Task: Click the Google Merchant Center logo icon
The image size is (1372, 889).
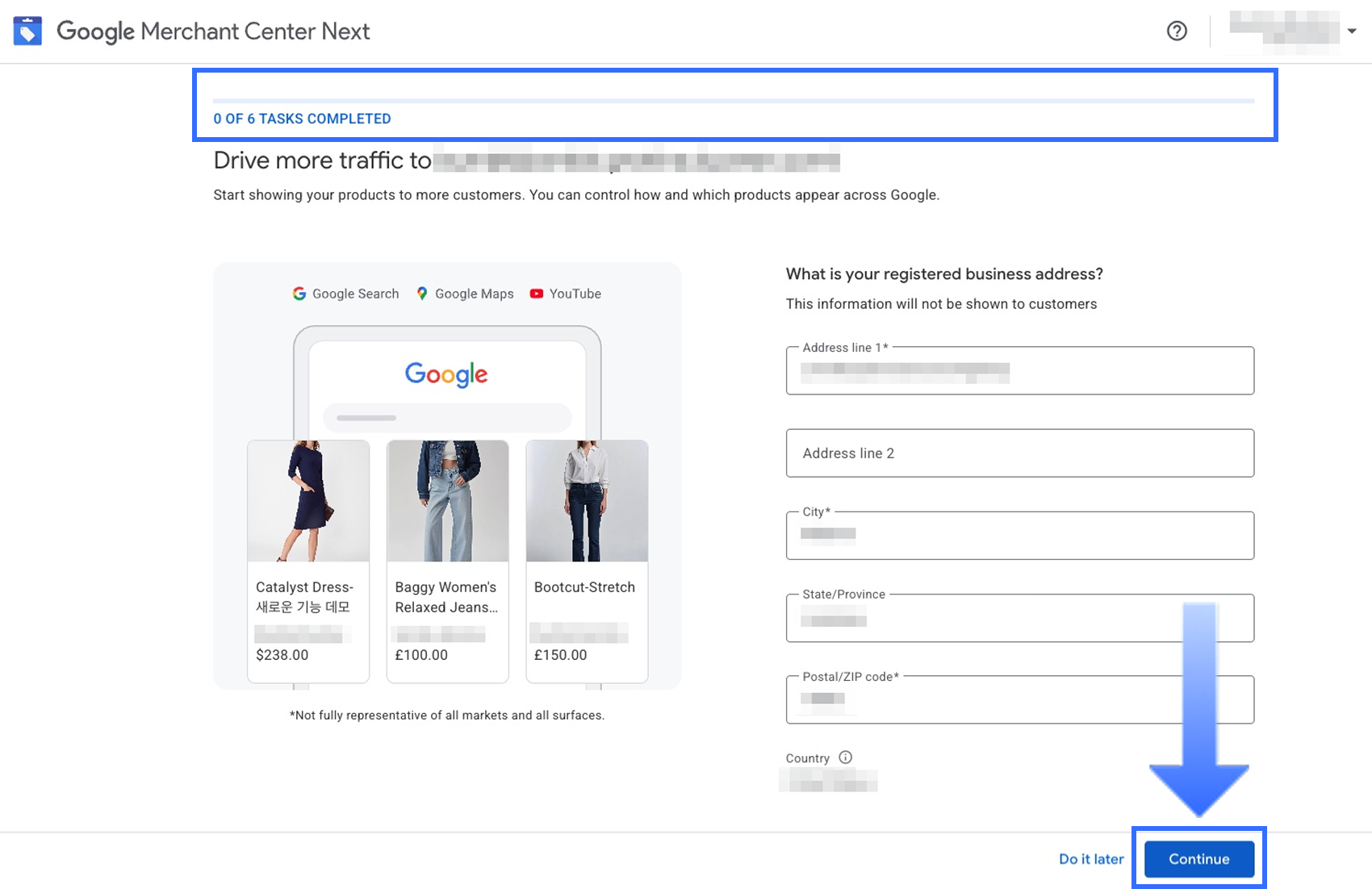Action: point(27,31)
